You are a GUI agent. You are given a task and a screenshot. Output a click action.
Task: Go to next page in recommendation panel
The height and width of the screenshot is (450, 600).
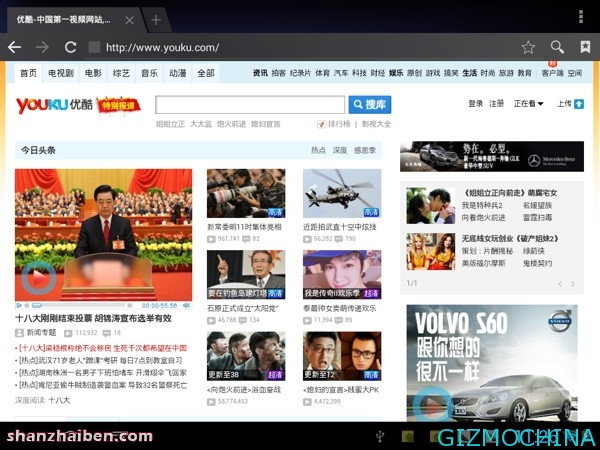572,284
